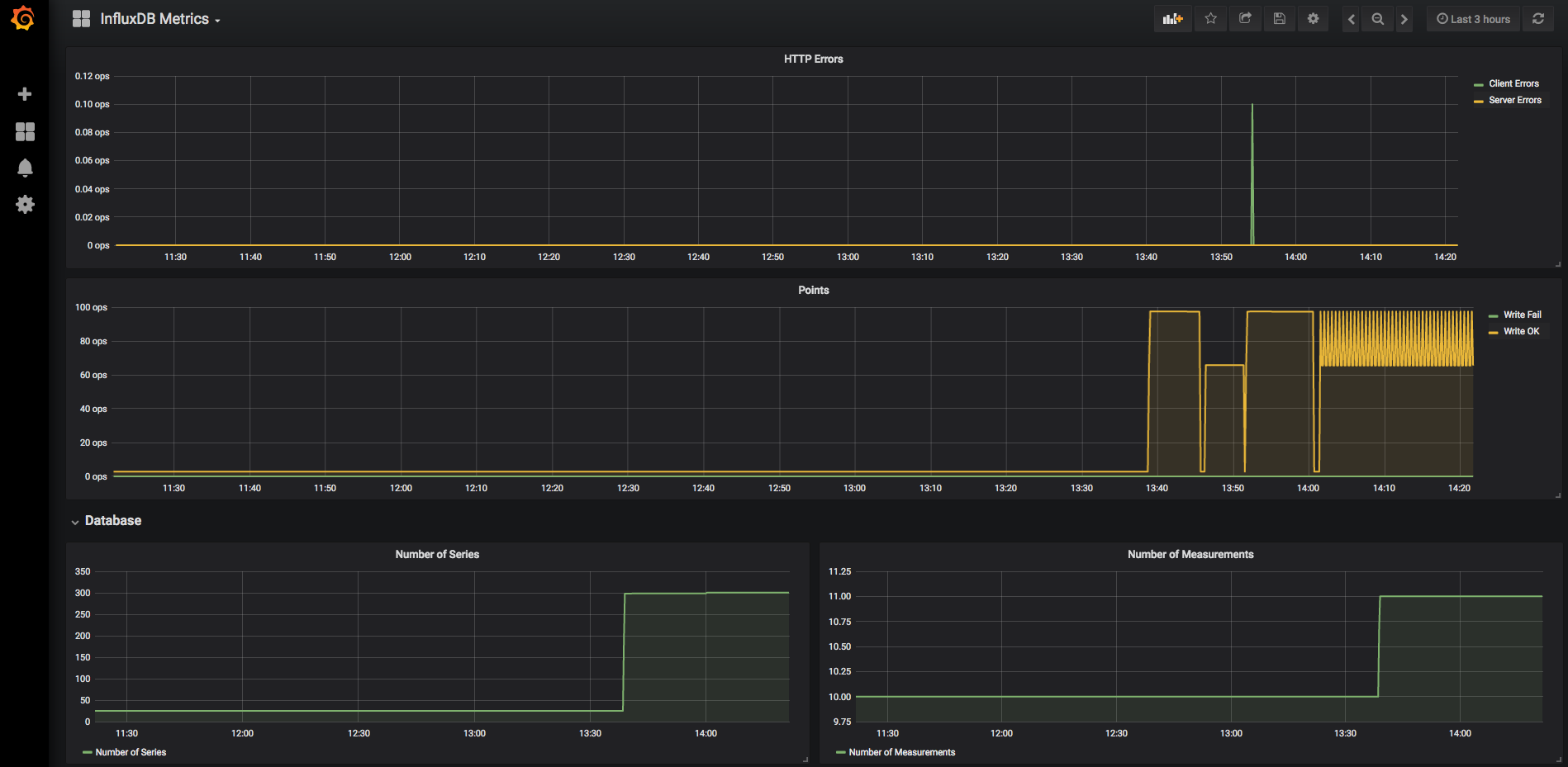This screenshot has width=1568, height=767.
Task: Click Client Errors green color swatch
Action: [1479, 84]
